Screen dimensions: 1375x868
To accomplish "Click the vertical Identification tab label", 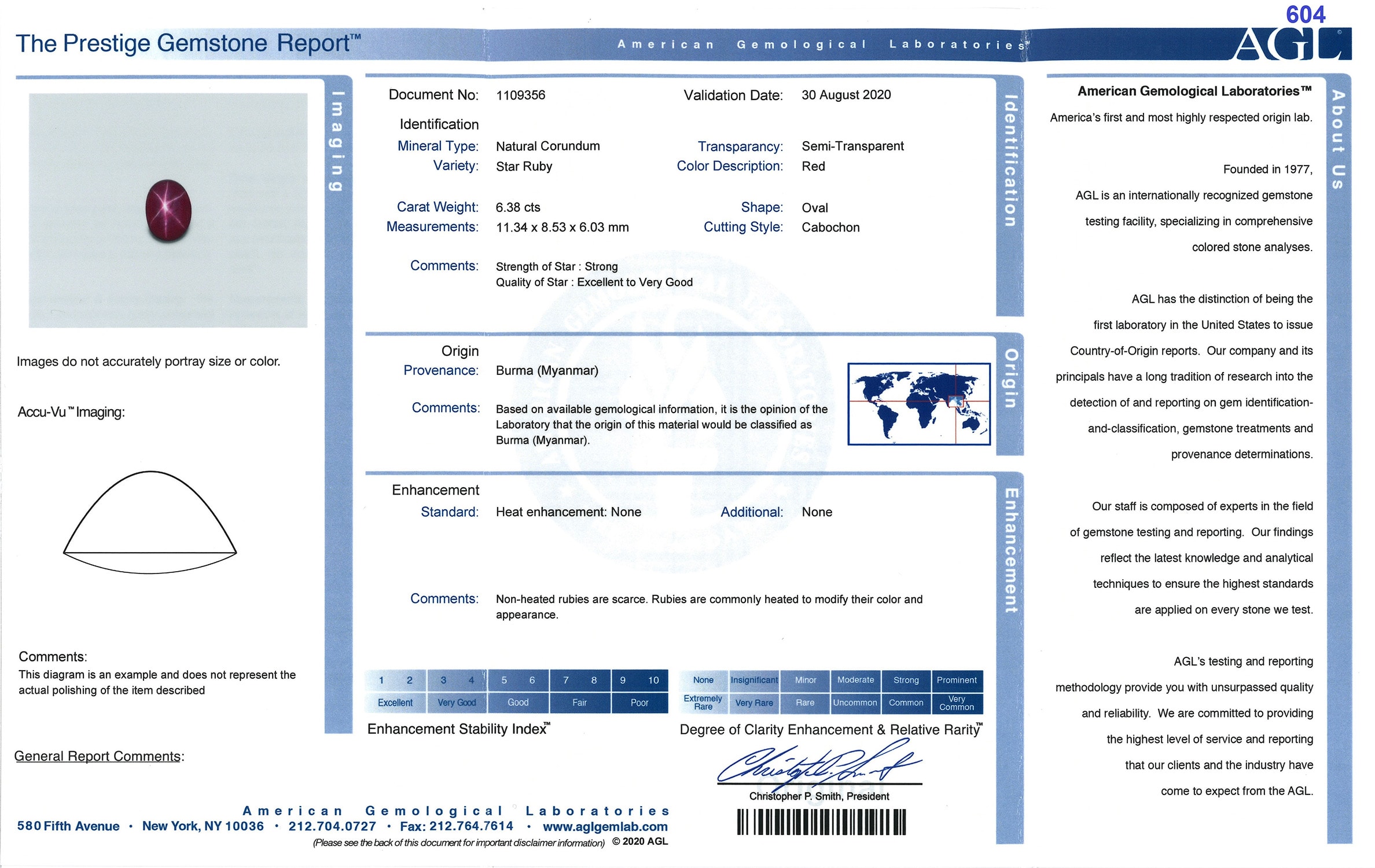I will click(1010, 160).
